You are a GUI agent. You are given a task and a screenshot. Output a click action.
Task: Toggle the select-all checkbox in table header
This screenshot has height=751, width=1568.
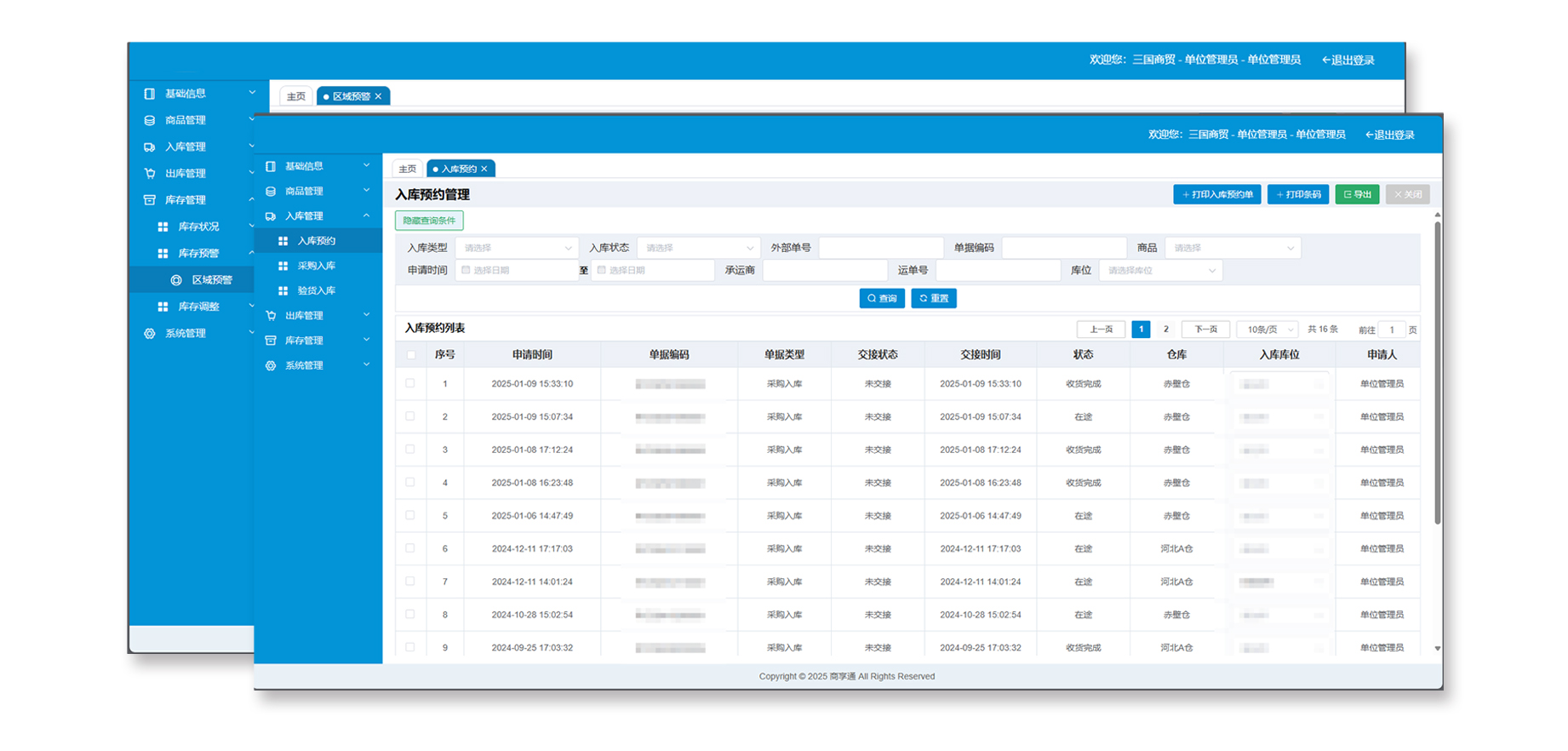pyautogui.click(x=411, y=355)
